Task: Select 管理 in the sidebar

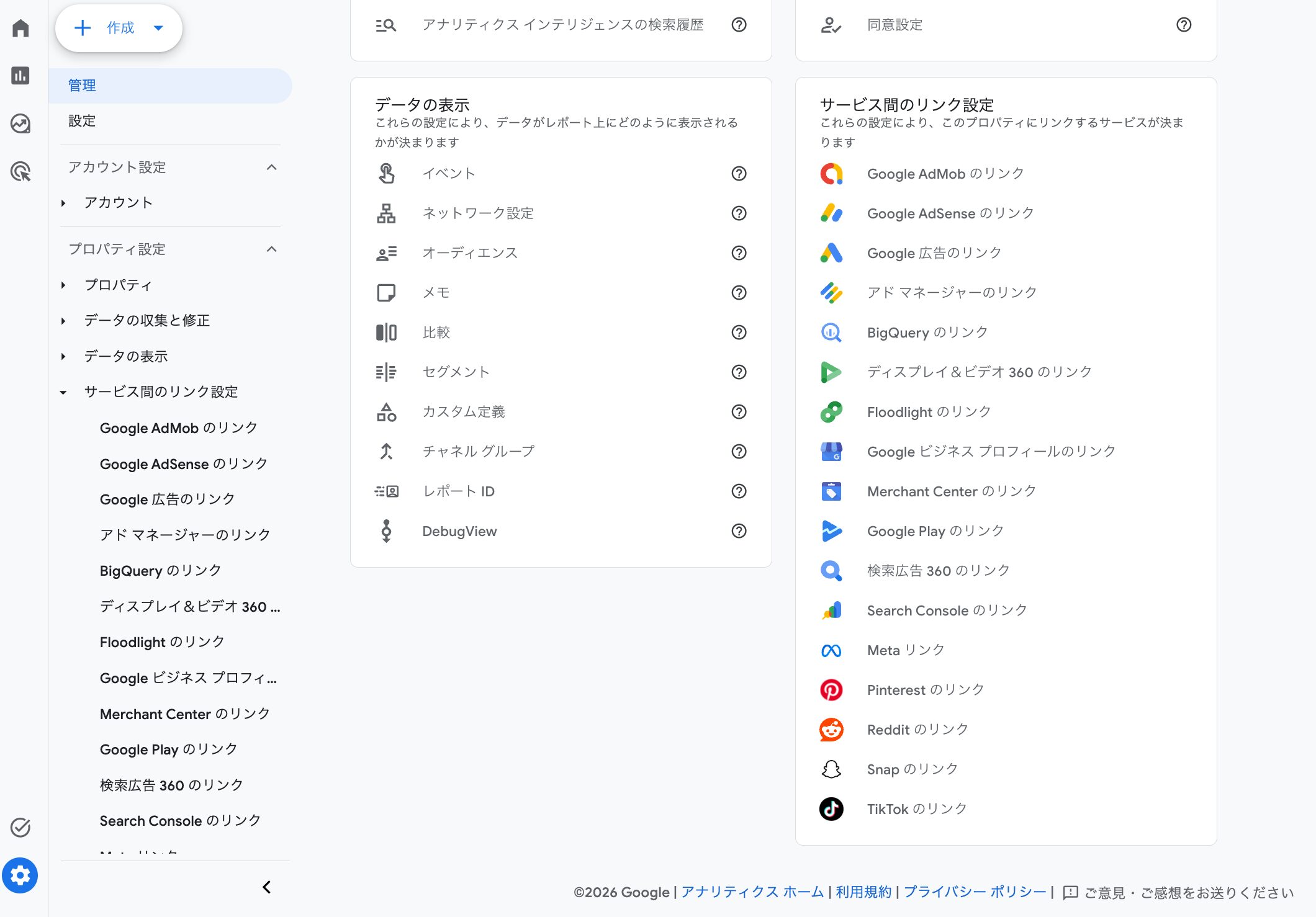Action: (170, 86)
